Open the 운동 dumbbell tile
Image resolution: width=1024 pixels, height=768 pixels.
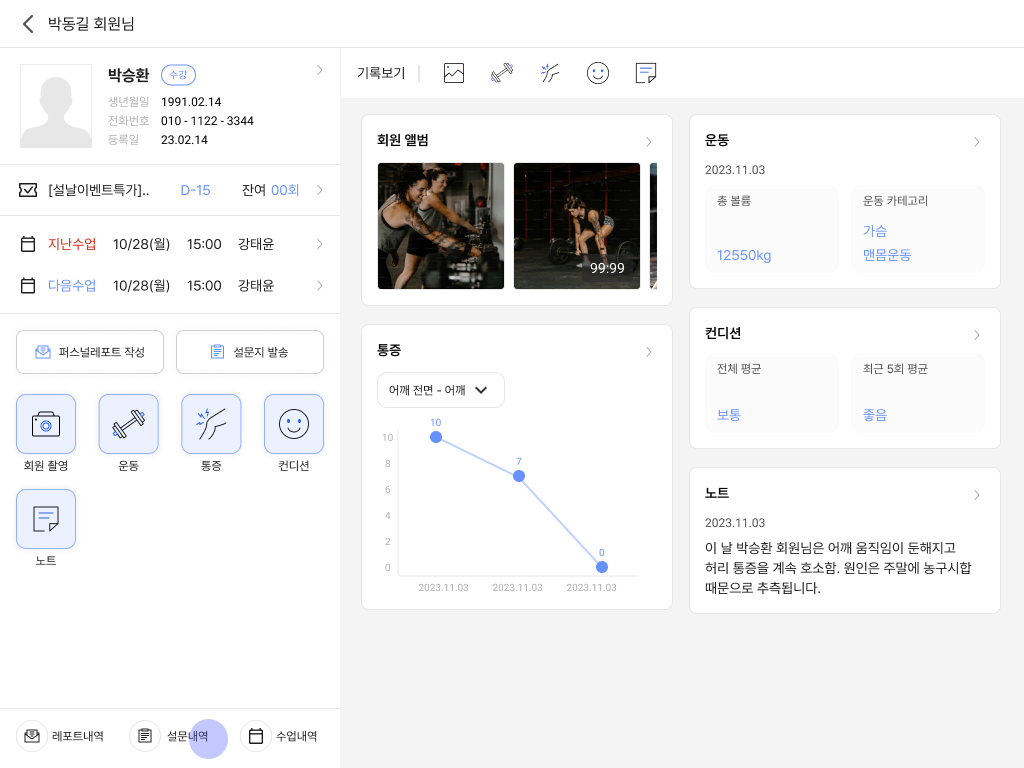click(x=129, y=424)
